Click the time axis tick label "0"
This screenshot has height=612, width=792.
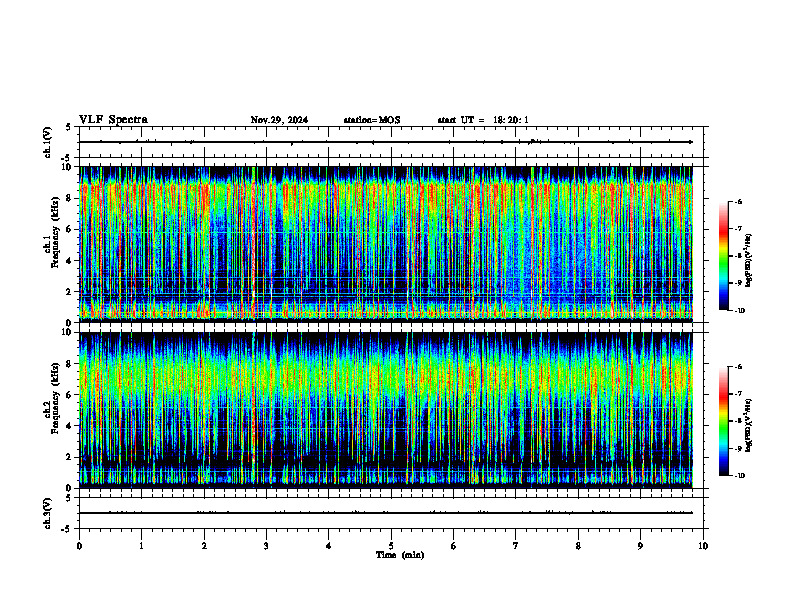[x=79, y=546]
